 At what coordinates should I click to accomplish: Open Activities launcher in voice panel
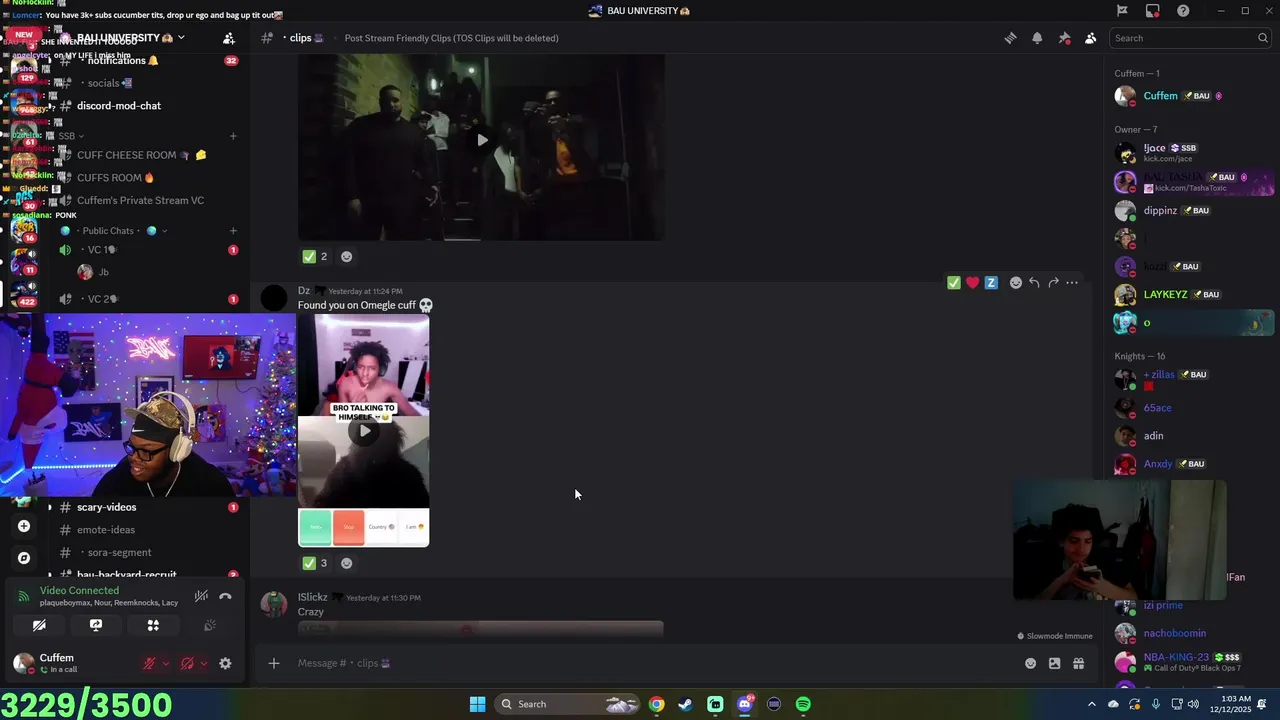click(153, 625)
